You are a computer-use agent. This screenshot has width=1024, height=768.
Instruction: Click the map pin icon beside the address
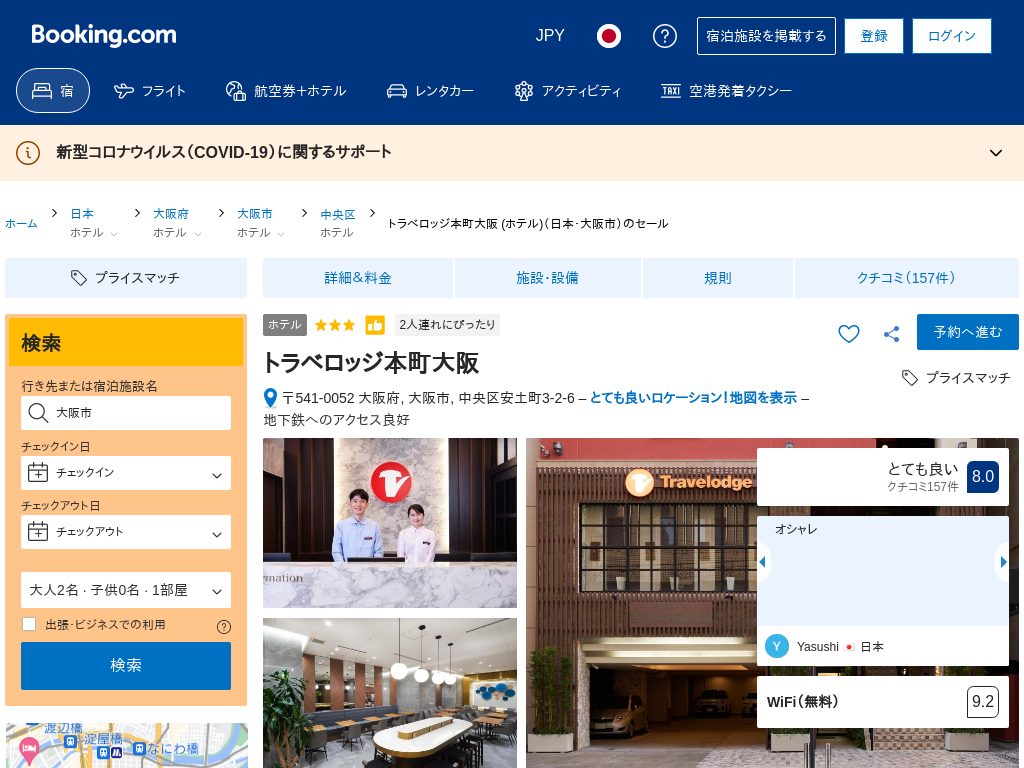270,398
